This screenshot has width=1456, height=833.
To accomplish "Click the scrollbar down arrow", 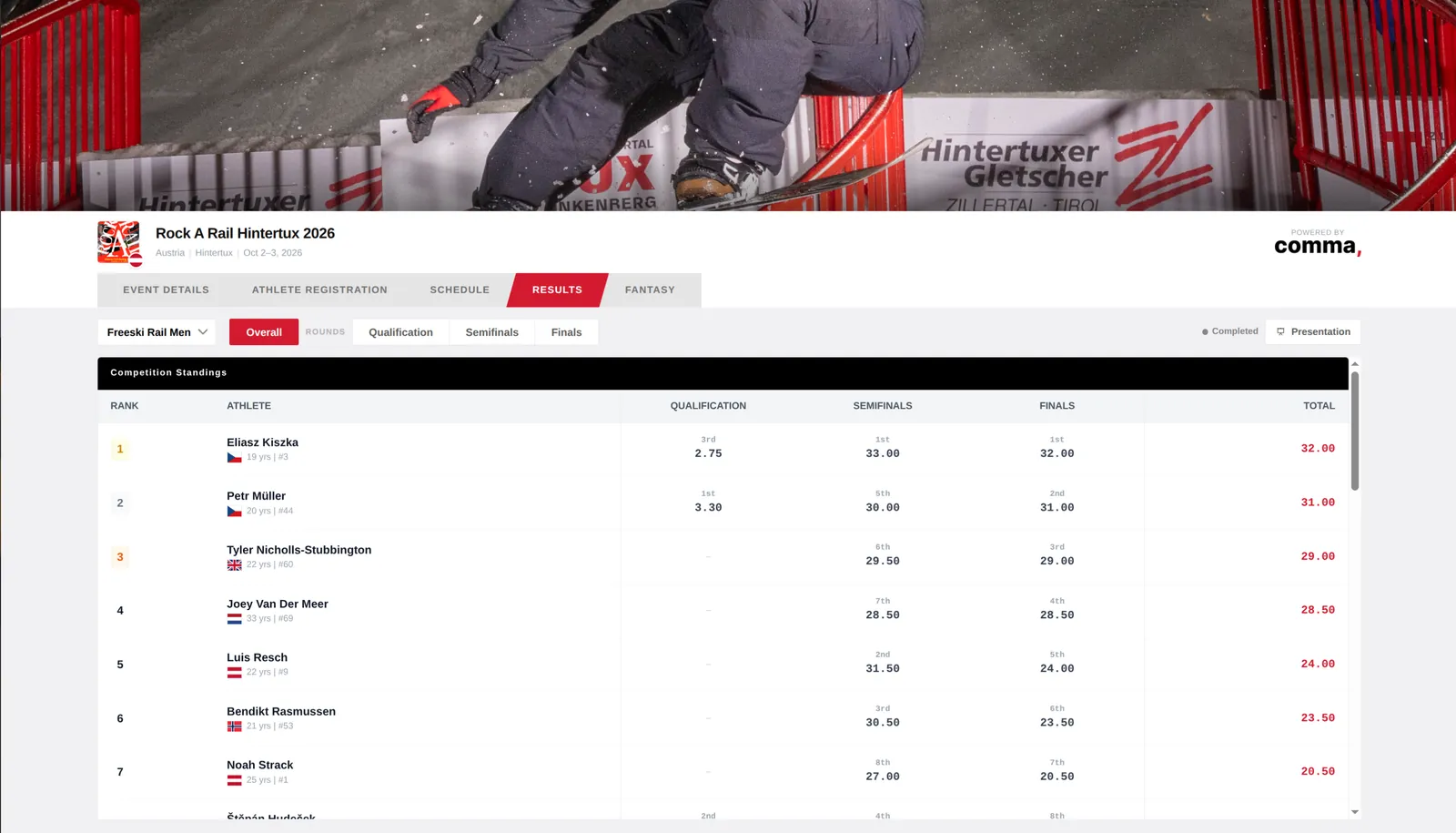I will point(1355,812).
